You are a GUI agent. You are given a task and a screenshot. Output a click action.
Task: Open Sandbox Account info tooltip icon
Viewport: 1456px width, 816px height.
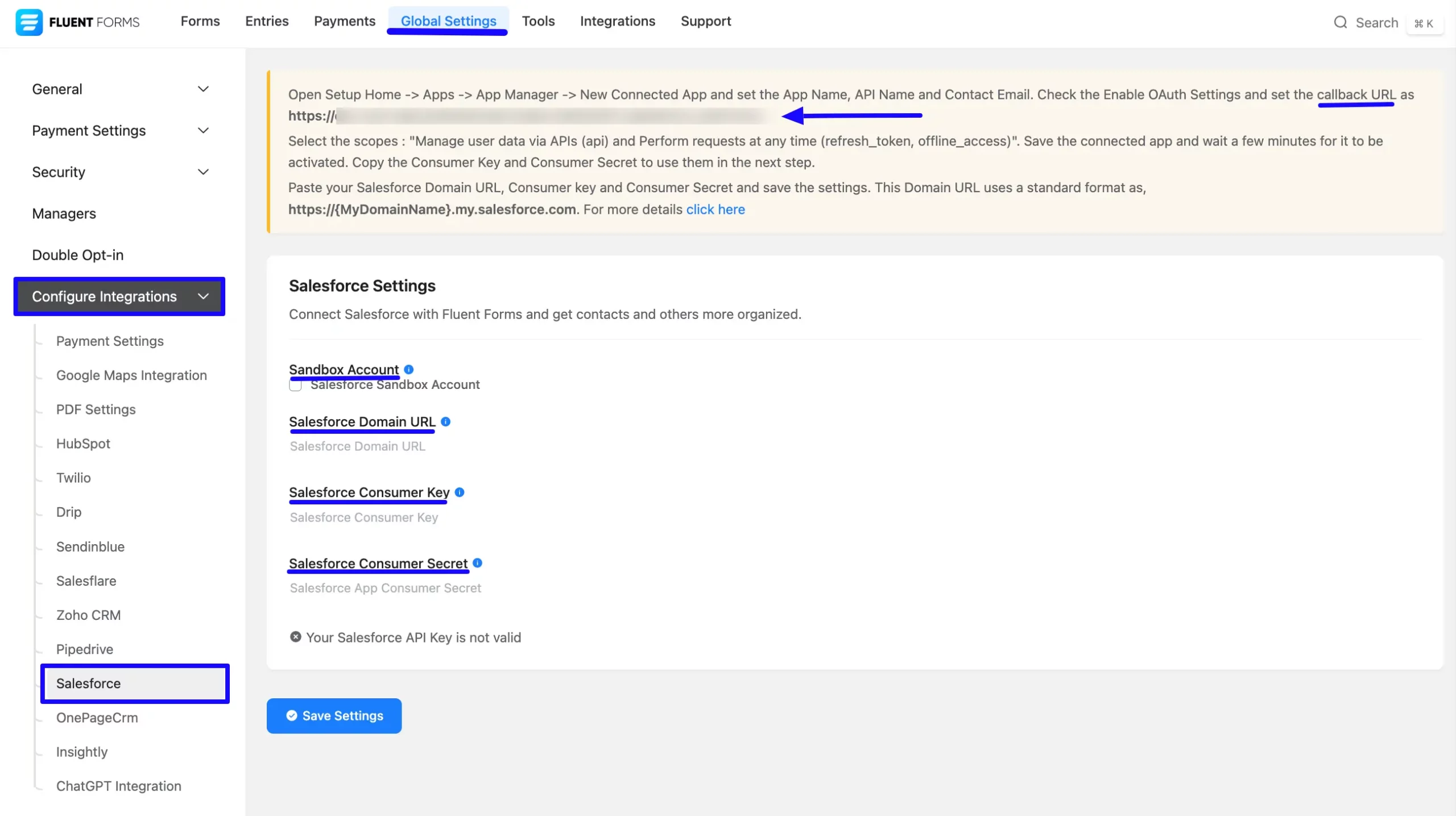pos(408,370)
